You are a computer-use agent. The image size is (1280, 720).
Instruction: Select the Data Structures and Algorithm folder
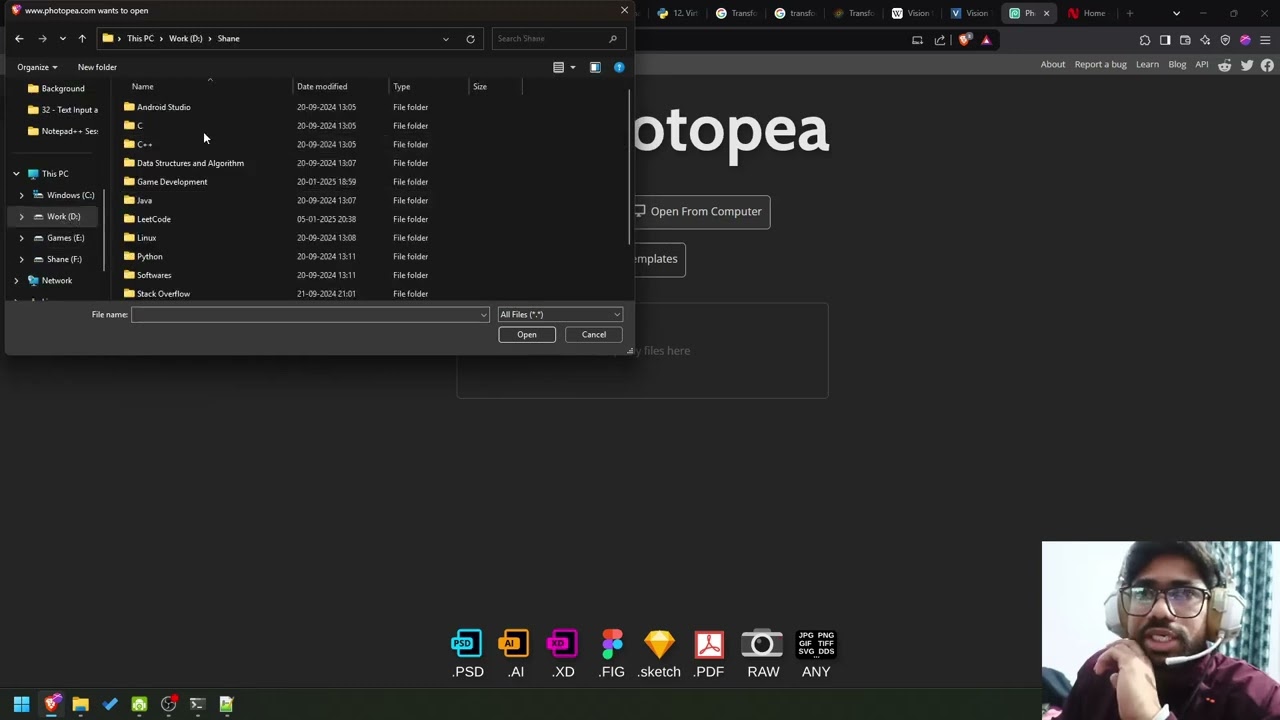coord(190,163)
